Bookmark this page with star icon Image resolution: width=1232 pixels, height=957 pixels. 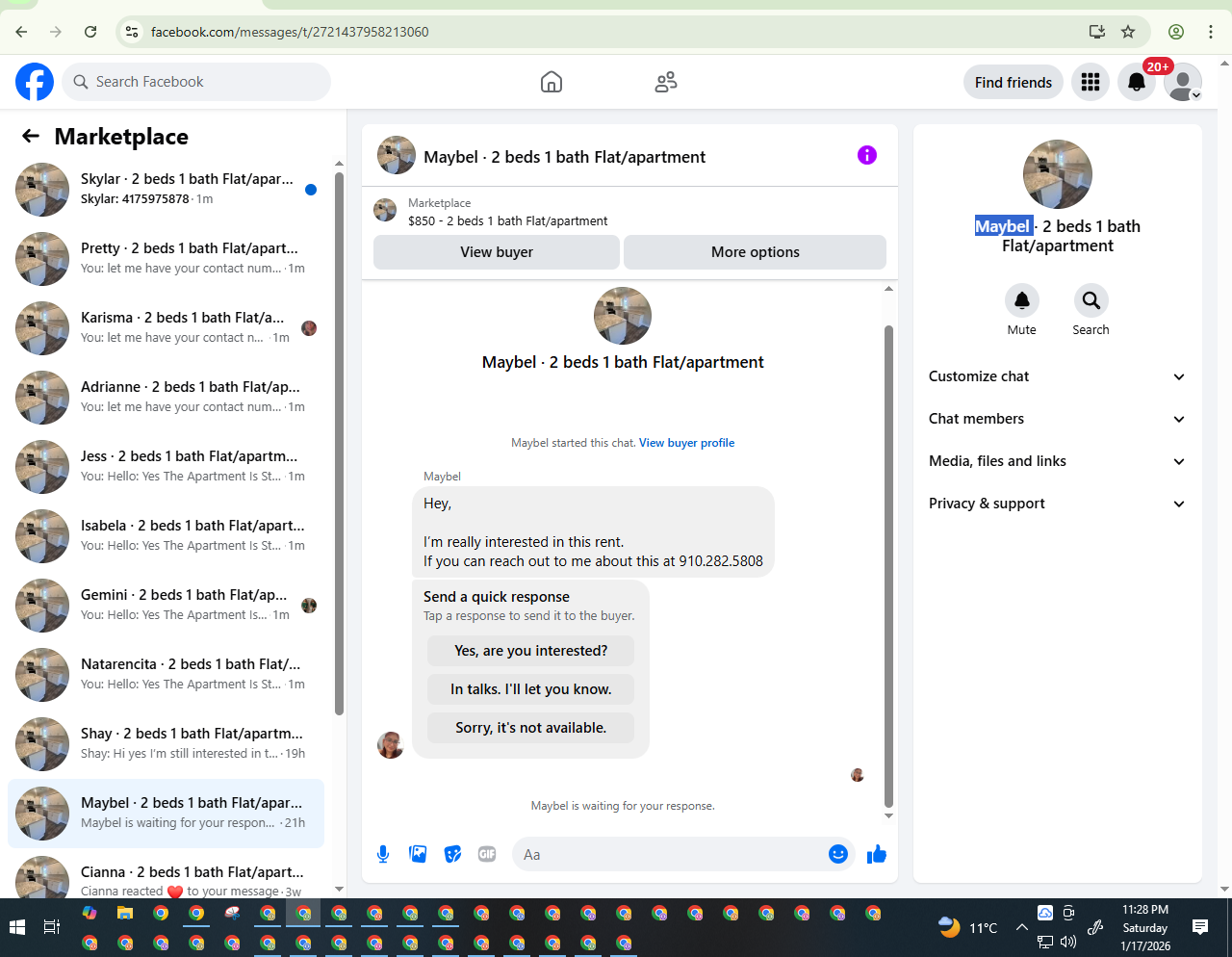[x=1128, y=32]
